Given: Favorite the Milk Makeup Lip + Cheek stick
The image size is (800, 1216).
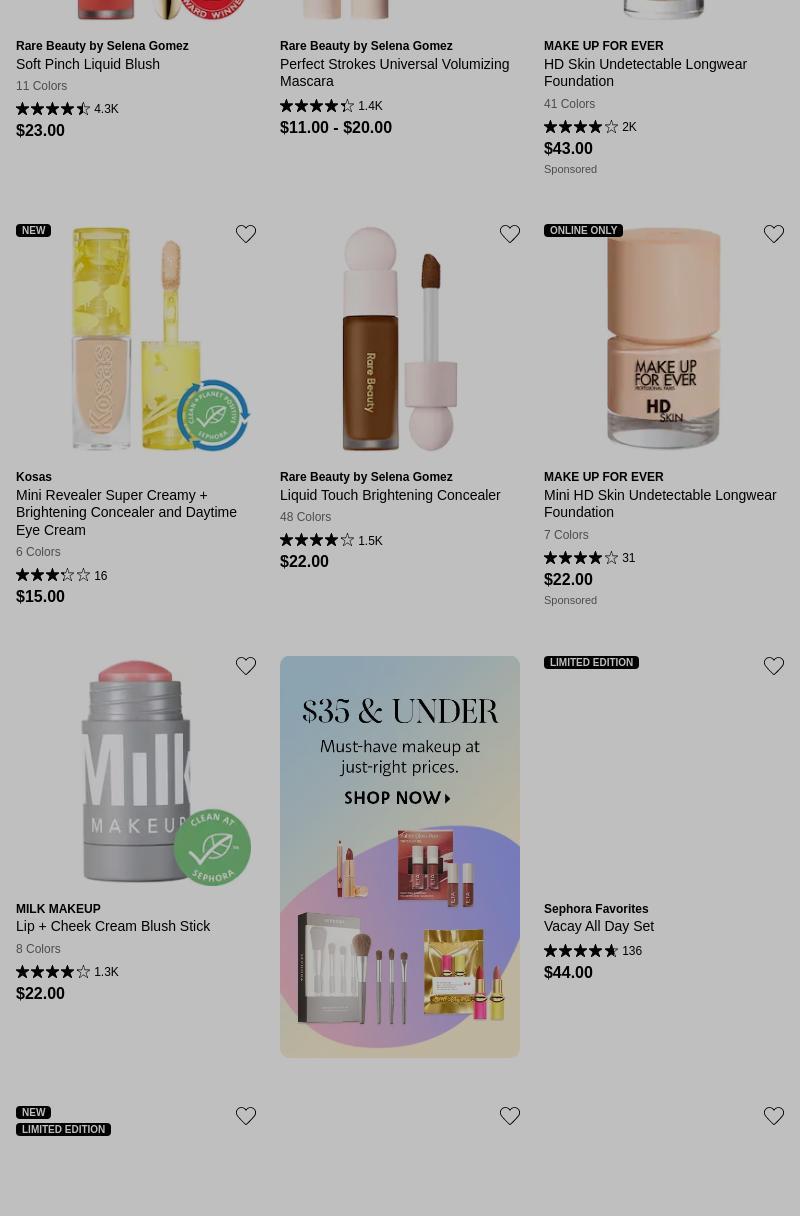Looking at the screenshot, I should (246, 666).
